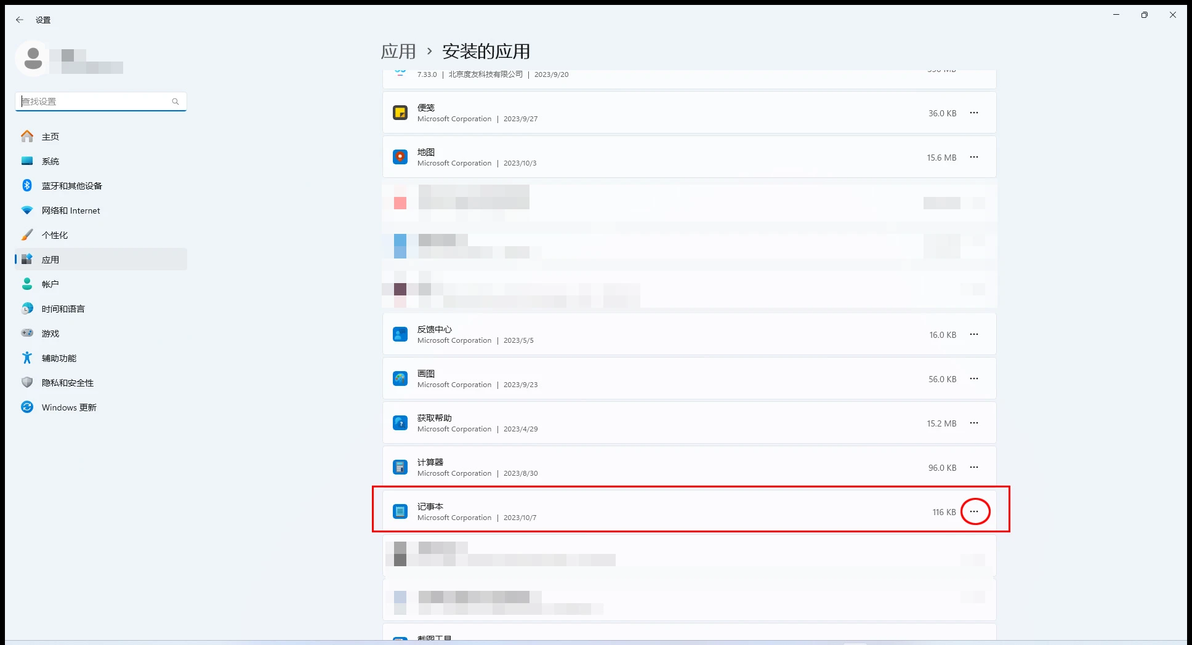Click the 96.0 KB size value
1192x645 pixels.
pos(942,468)
